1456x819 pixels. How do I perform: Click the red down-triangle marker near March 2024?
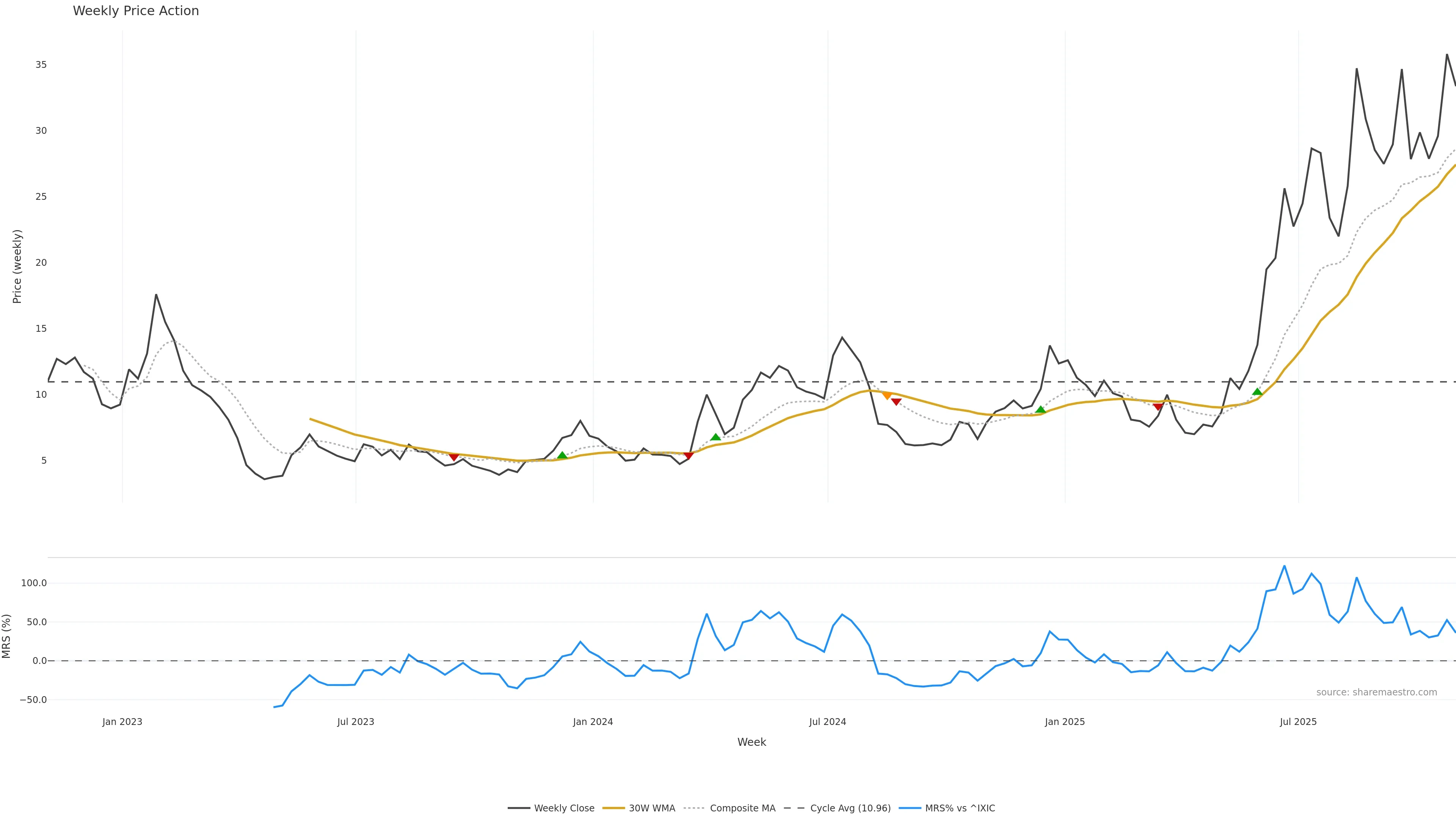688,455
